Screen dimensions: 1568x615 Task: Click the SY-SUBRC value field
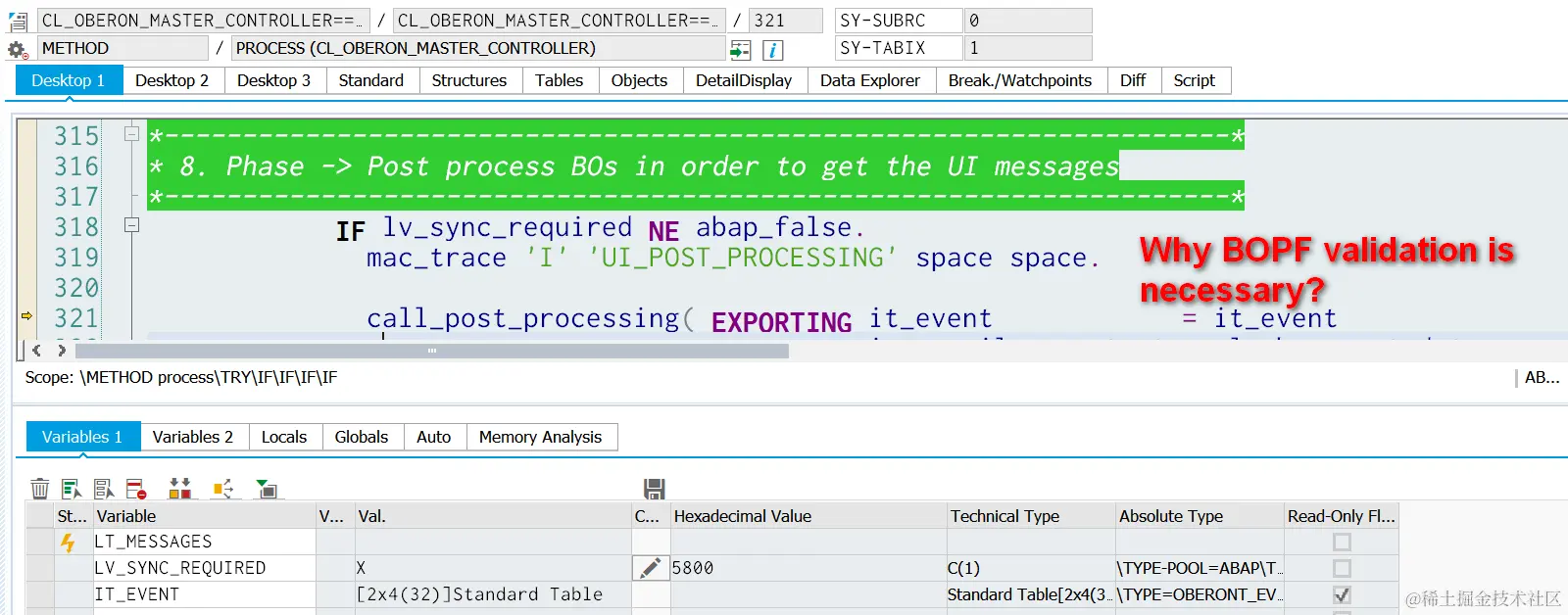tap(1028, 21)
